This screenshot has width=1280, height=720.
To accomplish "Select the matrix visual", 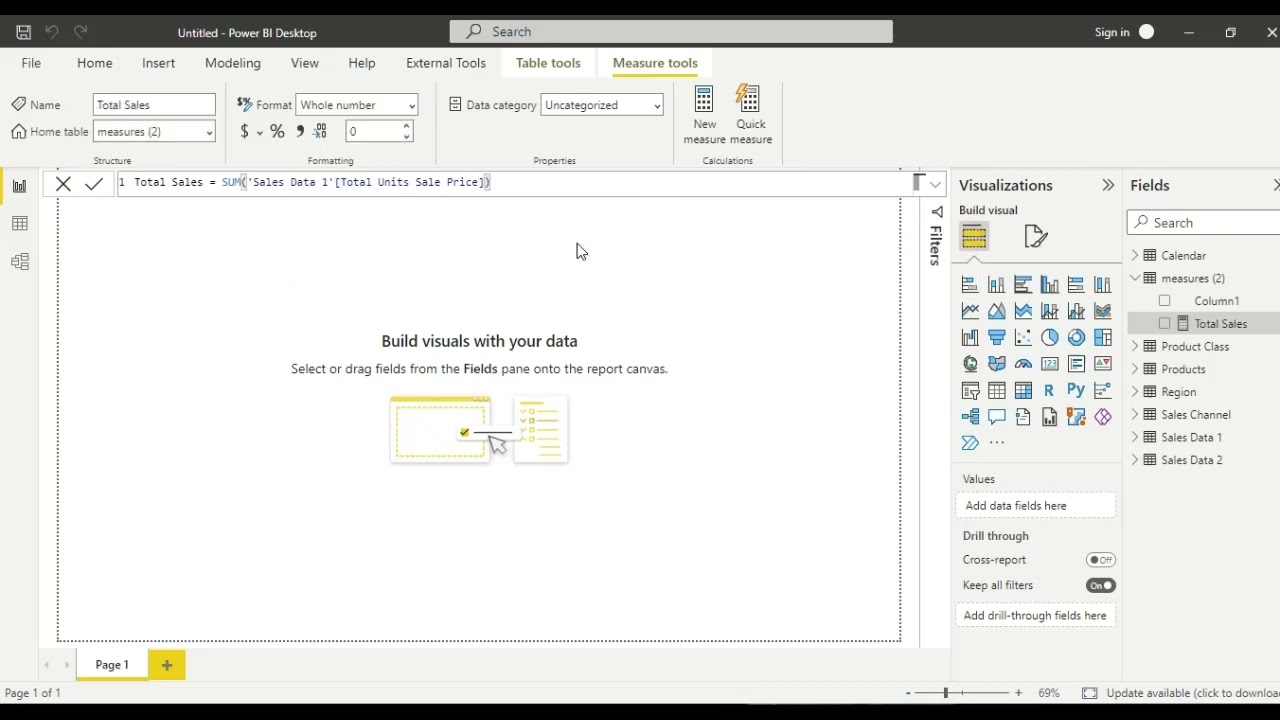I will [x=1023, y=390].
